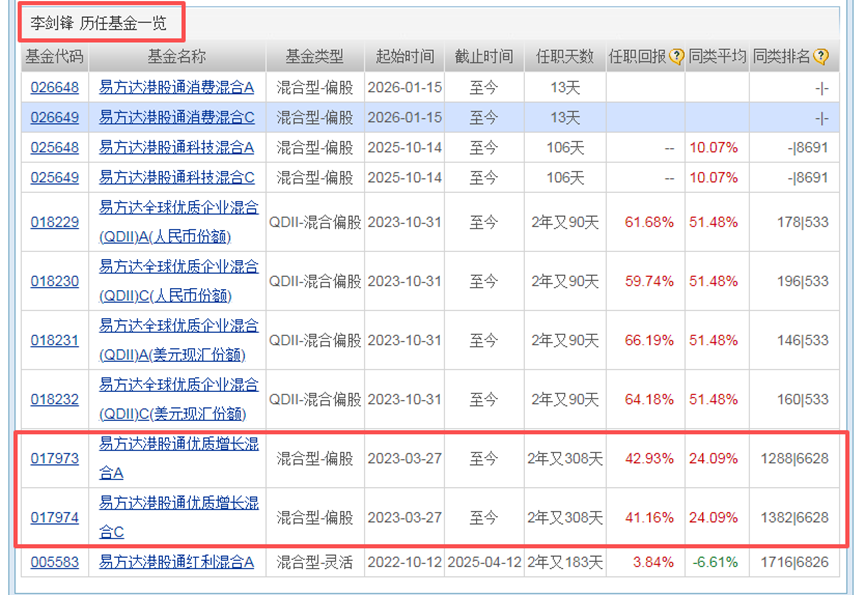Open 易方达港股通优质增长混合C fund link
The image size is (865, 595).
pyautogui.click(x=179, y=518)
